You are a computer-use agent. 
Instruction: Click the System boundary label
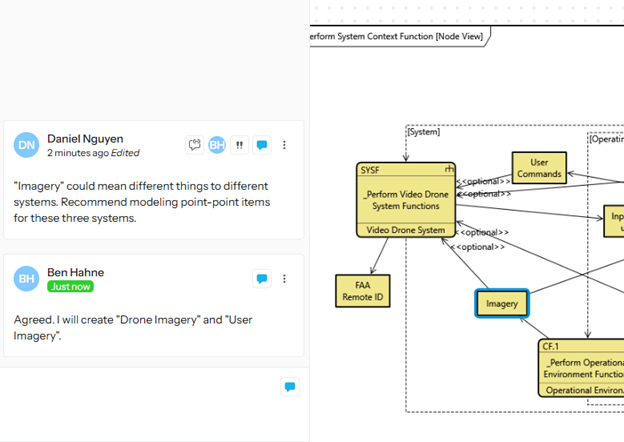(424, 131)
